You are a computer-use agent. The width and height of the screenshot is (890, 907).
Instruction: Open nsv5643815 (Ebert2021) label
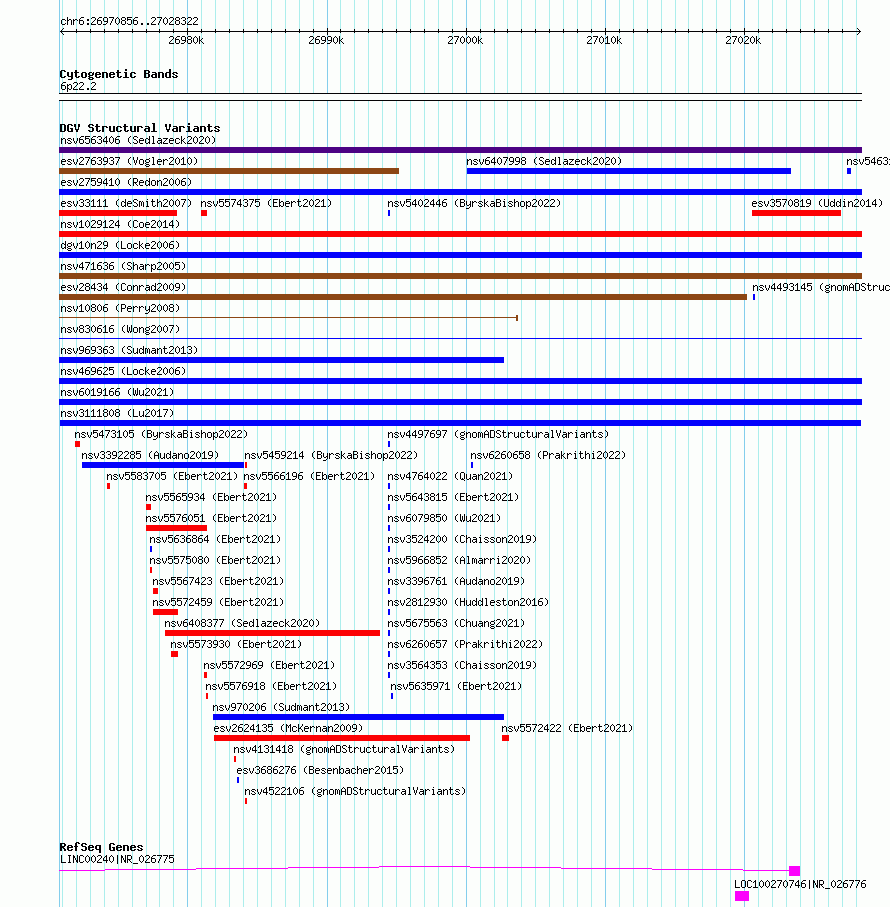(x=453, y=497)
